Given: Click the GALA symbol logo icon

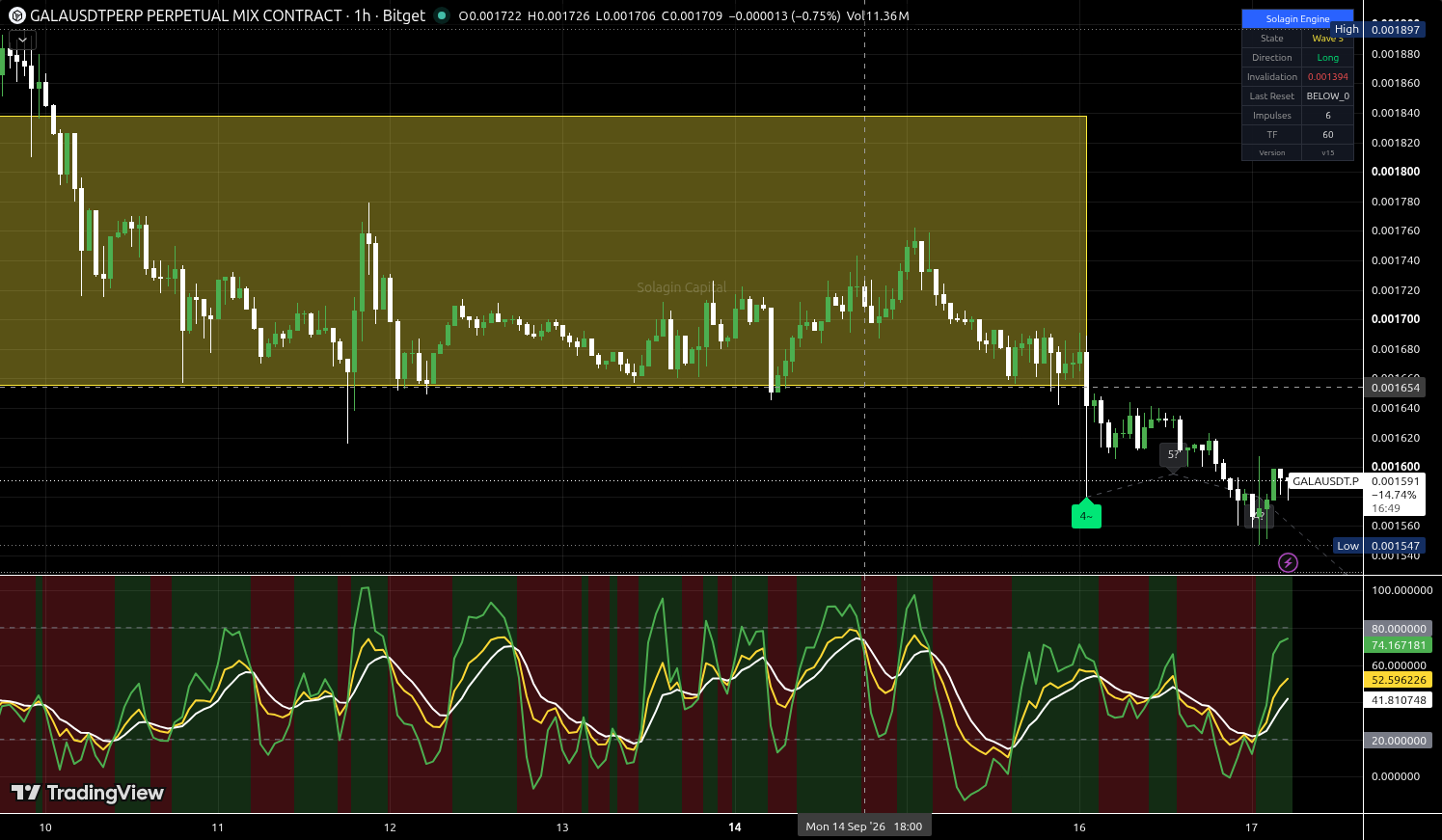Looking at the screenshot, I should 16,15.
